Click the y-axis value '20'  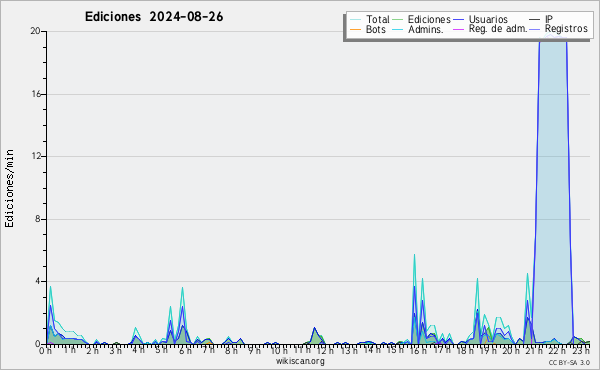tap(35, 31)
